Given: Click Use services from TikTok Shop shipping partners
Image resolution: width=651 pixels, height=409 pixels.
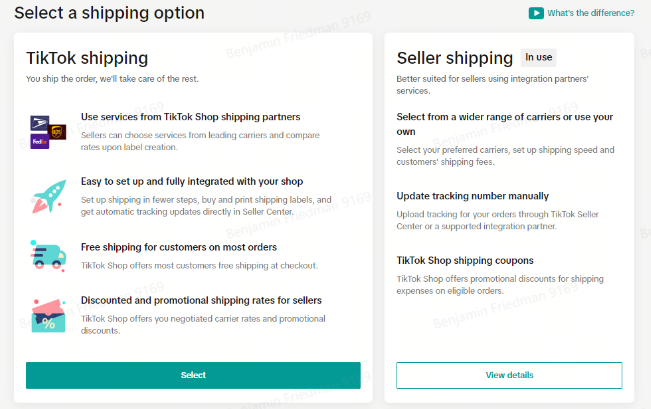Looking at the screenshot, I should click(x=191, y=117).
